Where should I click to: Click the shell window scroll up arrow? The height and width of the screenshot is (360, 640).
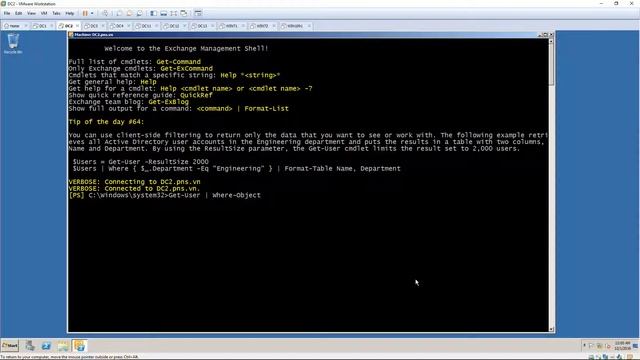[x=551, y=41]
